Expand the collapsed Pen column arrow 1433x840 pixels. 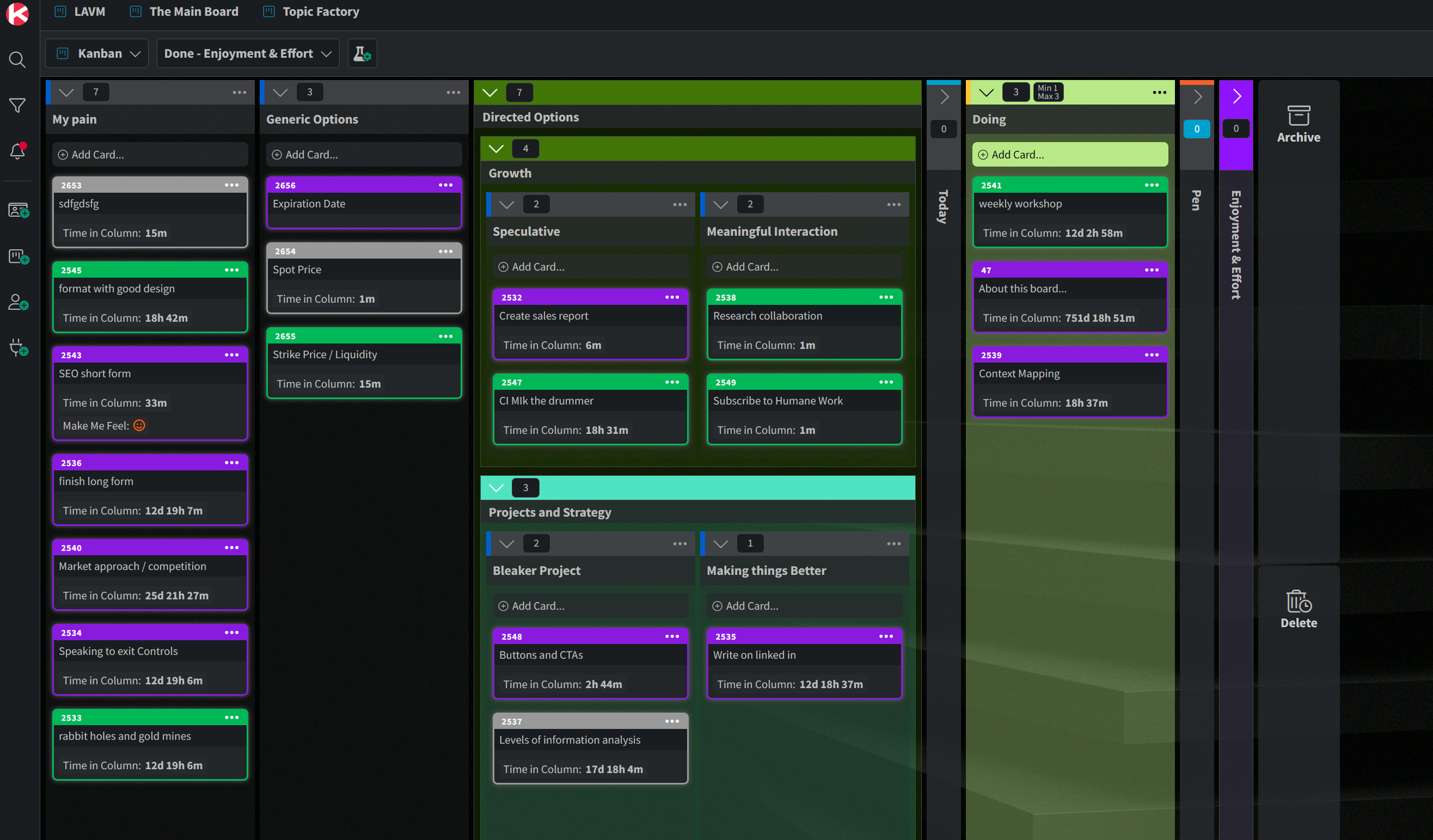[x=1197, y=97]
